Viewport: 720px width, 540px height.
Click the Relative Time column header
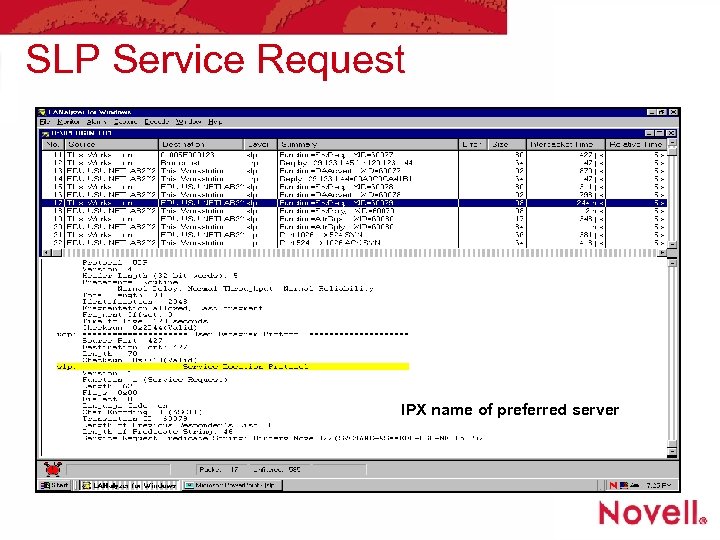[636, 144]
